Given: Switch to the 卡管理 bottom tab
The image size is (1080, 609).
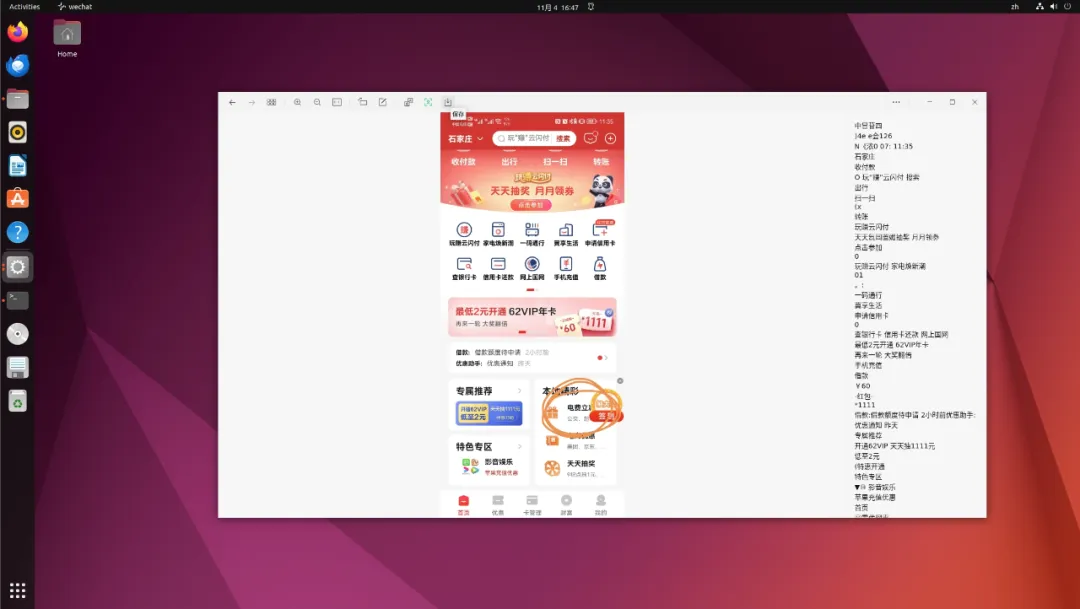Looking at the screenshot, I should tap(532, 504).
